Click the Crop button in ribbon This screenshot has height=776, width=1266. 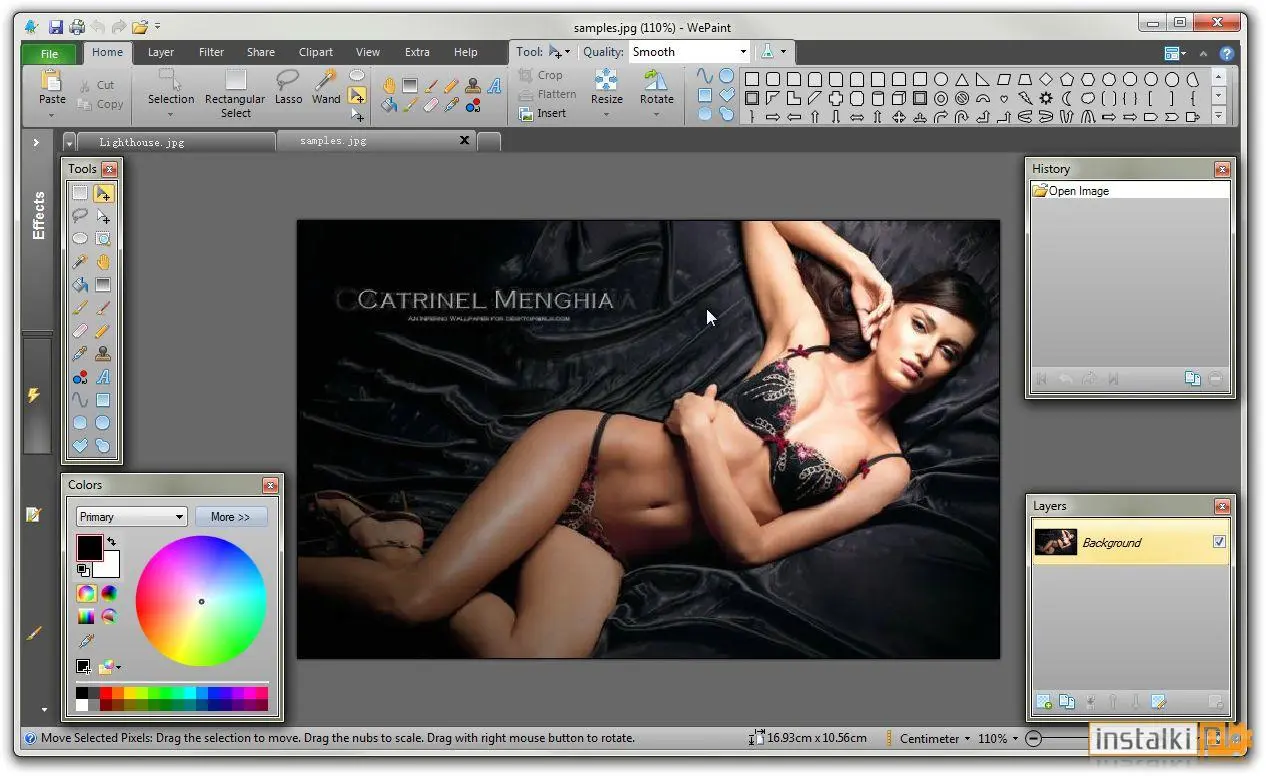point(541,75)
